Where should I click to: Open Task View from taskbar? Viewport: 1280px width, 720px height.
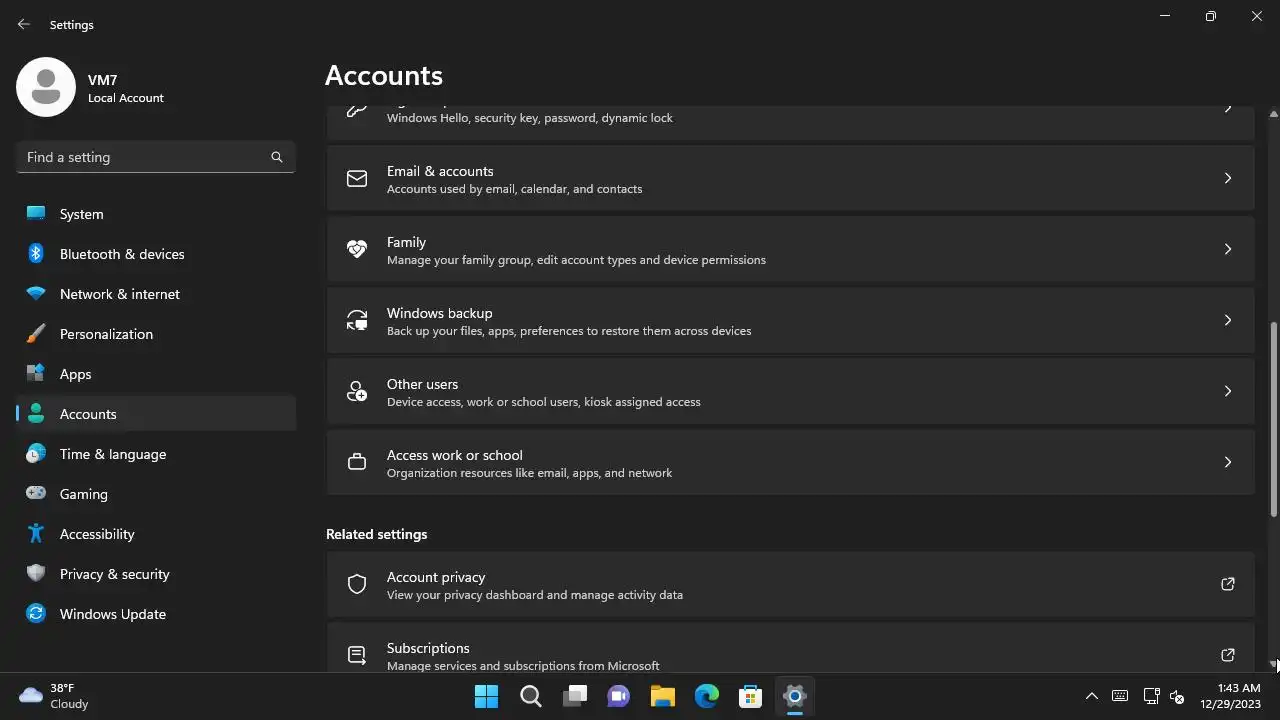tap(575, 696)
